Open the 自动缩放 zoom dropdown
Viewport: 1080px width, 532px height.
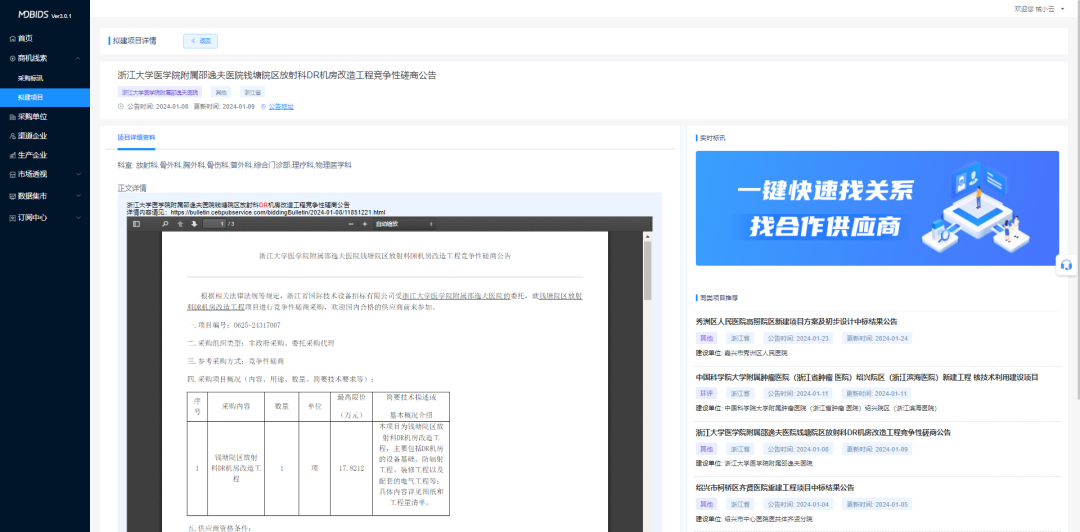point(404,224)
